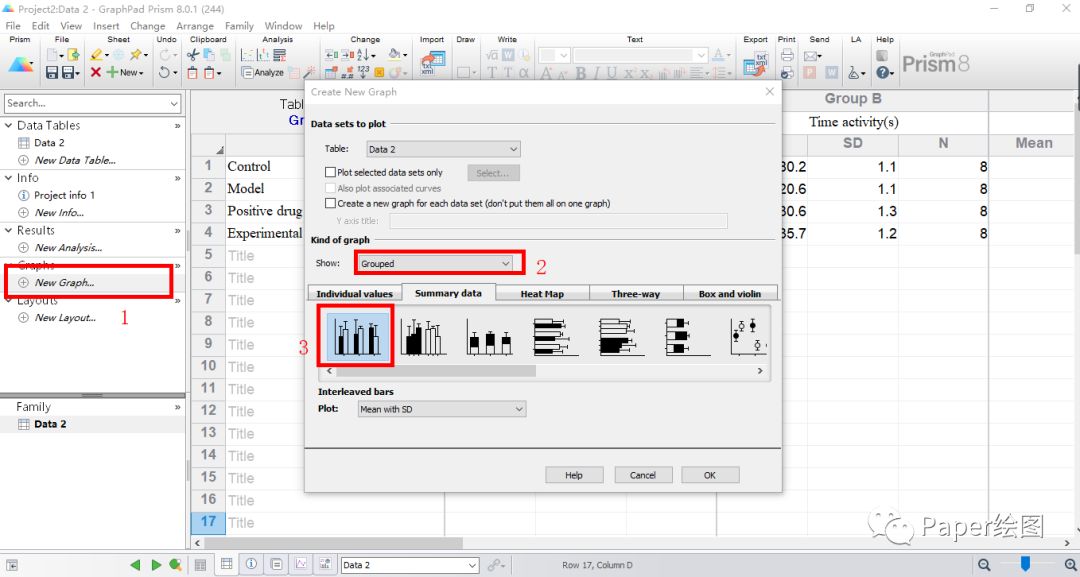
Task: Click Cancel in Create New Graph dialog
Action: point(643,475)
